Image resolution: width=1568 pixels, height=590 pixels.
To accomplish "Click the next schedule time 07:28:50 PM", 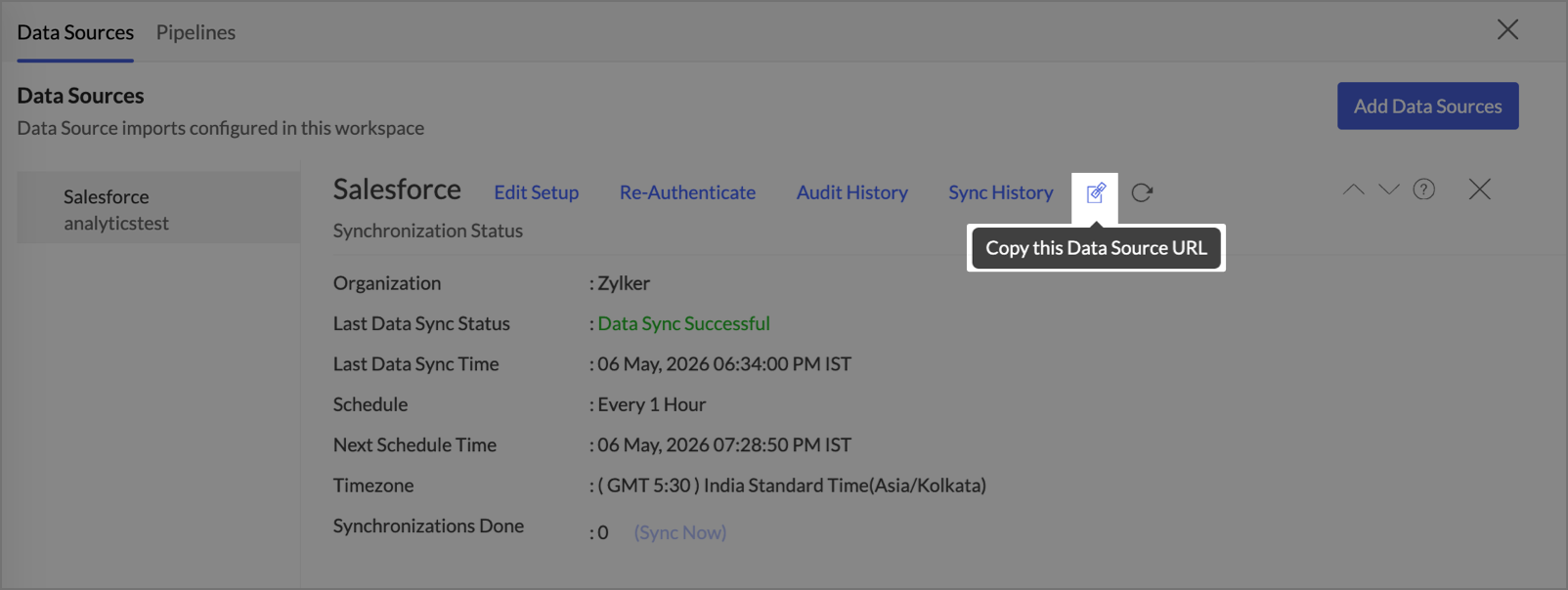I will coord(724,445).
